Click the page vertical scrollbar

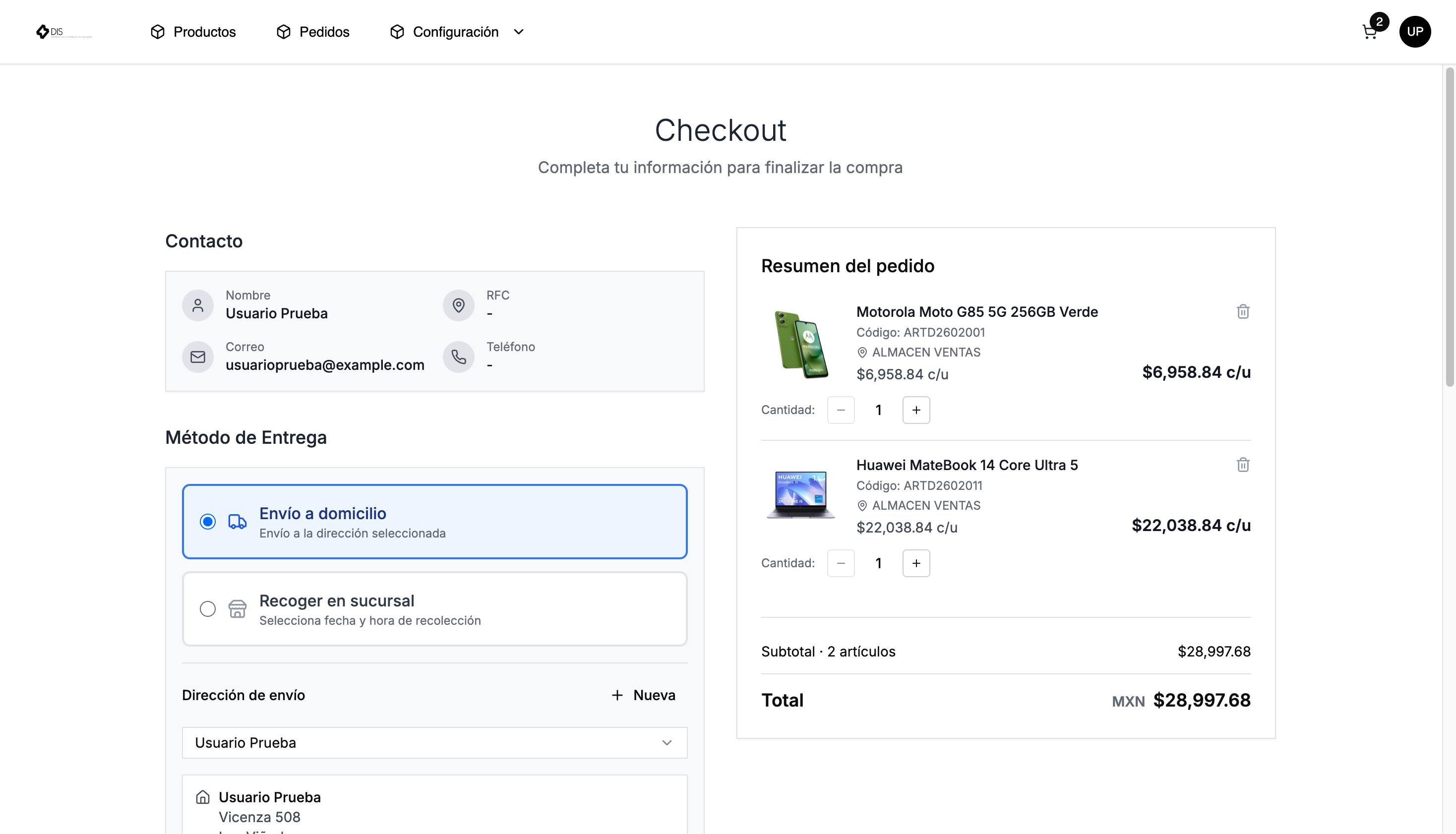tap(1449, 227)
